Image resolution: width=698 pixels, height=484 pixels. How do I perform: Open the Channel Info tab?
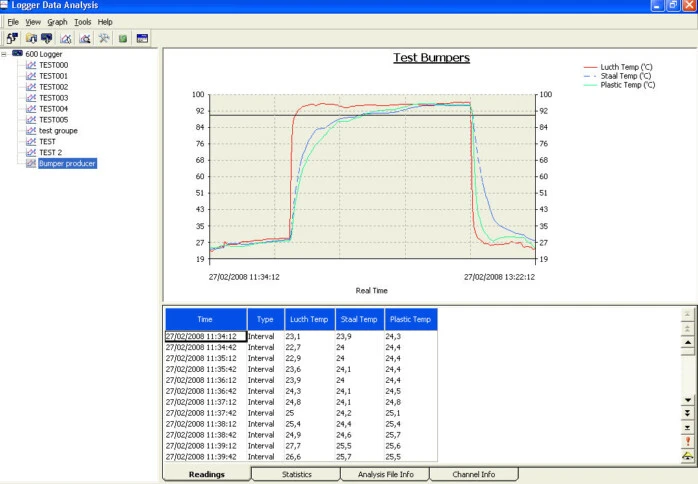click(x=474, y=474)
